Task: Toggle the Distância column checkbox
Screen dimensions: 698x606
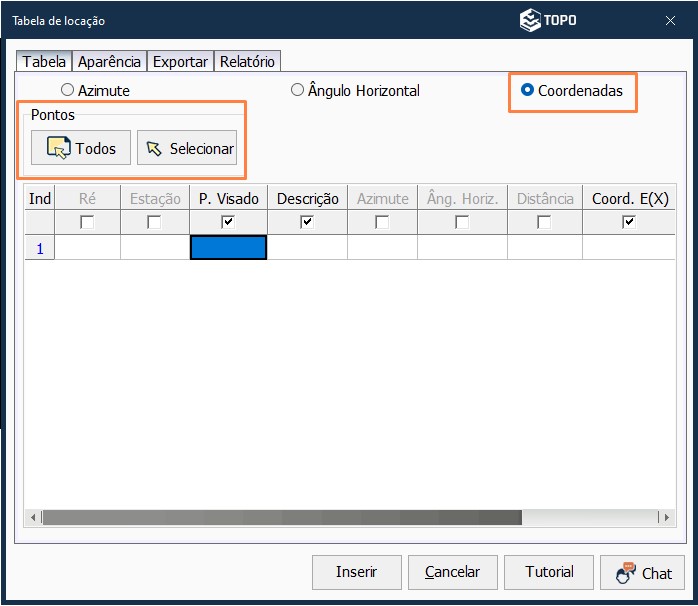Action: pyautogui.click(x=544, y=222)
